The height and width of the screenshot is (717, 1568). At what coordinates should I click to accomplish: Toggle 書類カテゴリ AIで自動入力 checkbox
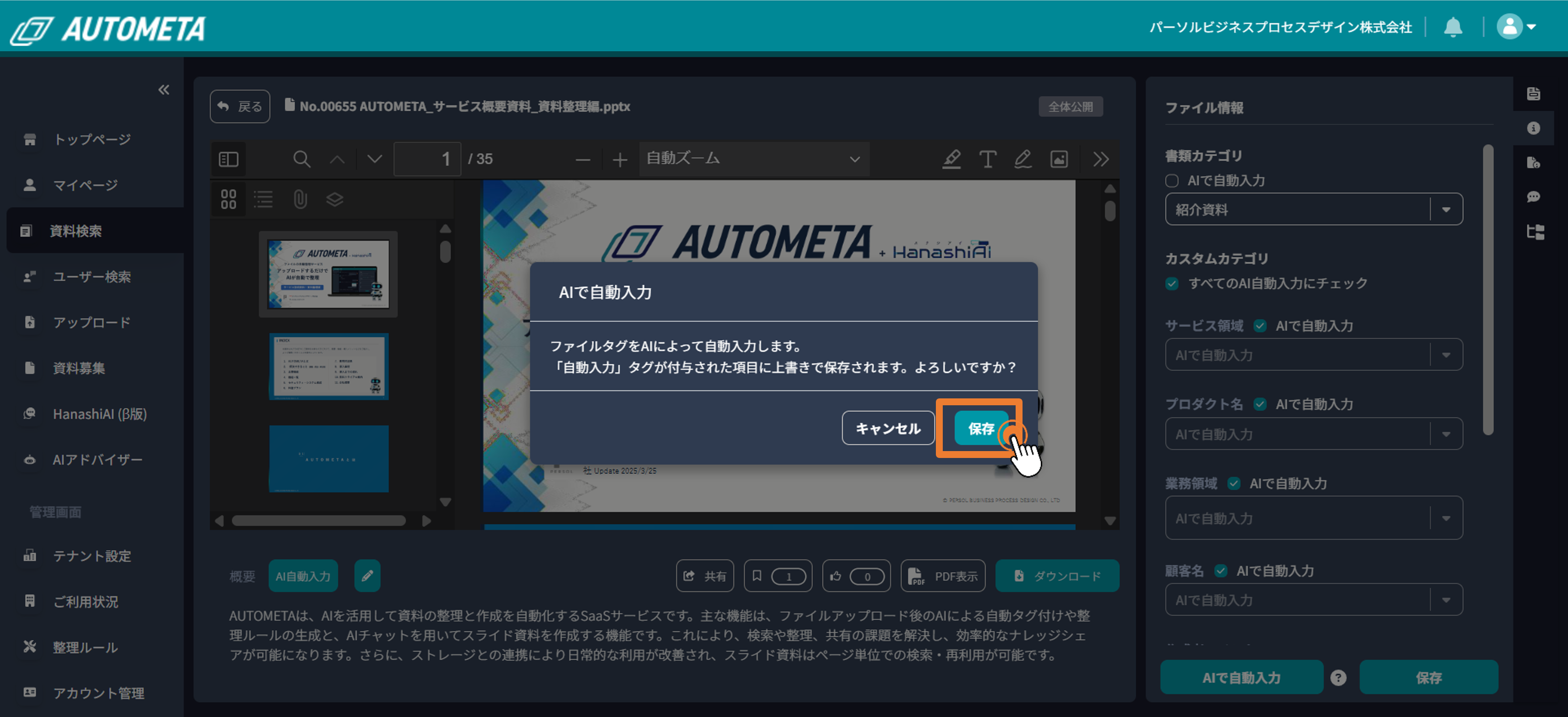pyautogui.click(x=1172, y=181)
